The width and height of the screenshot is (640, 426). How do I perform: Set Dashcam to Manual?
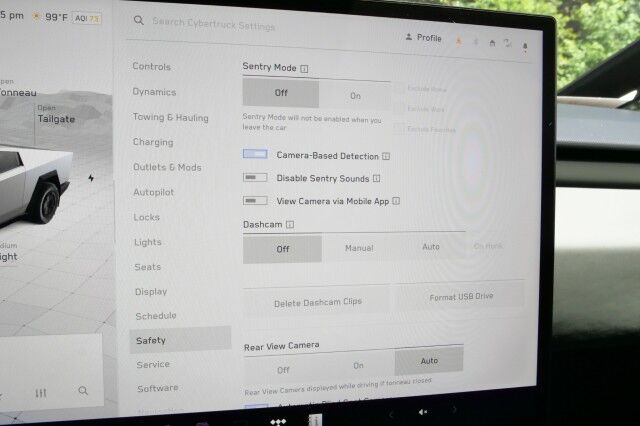[x=359, y=248]
